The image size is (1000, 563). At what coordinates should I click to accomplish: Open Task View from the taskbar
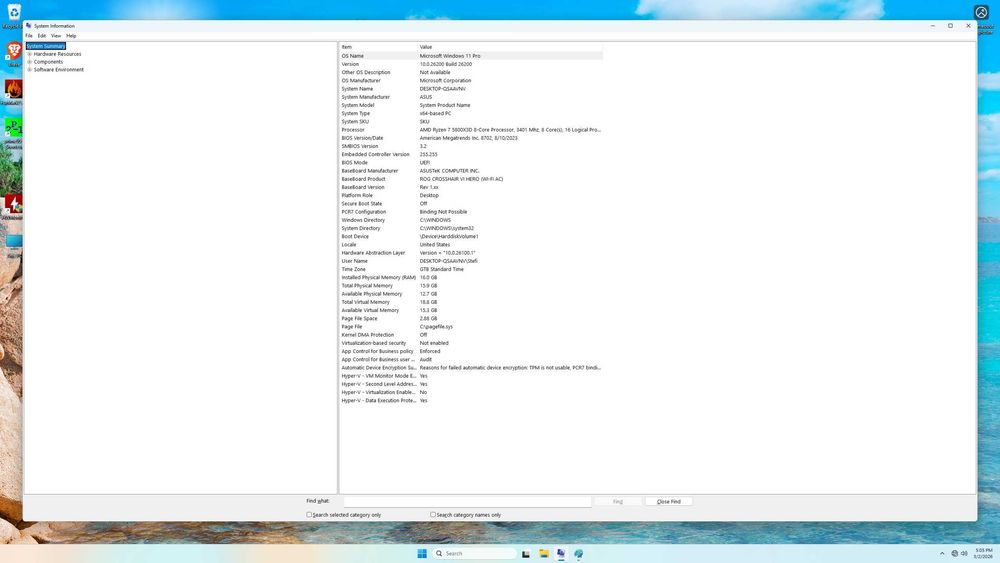pos(526,553)
